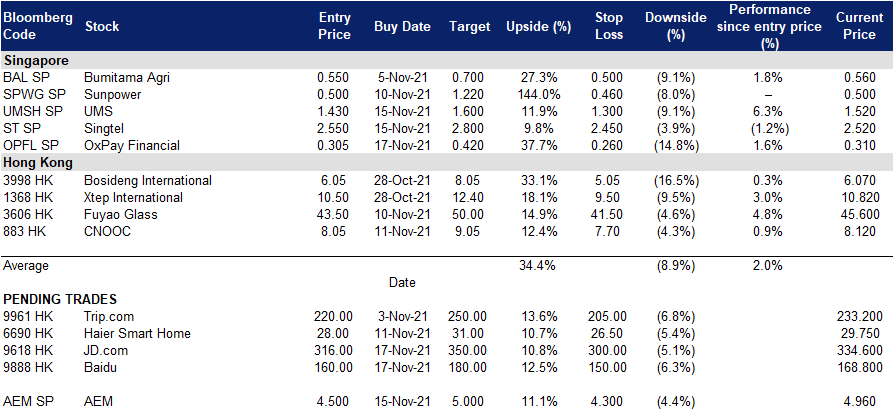
Task: Click the Singapore section row
Action: (x=446, y=60)
